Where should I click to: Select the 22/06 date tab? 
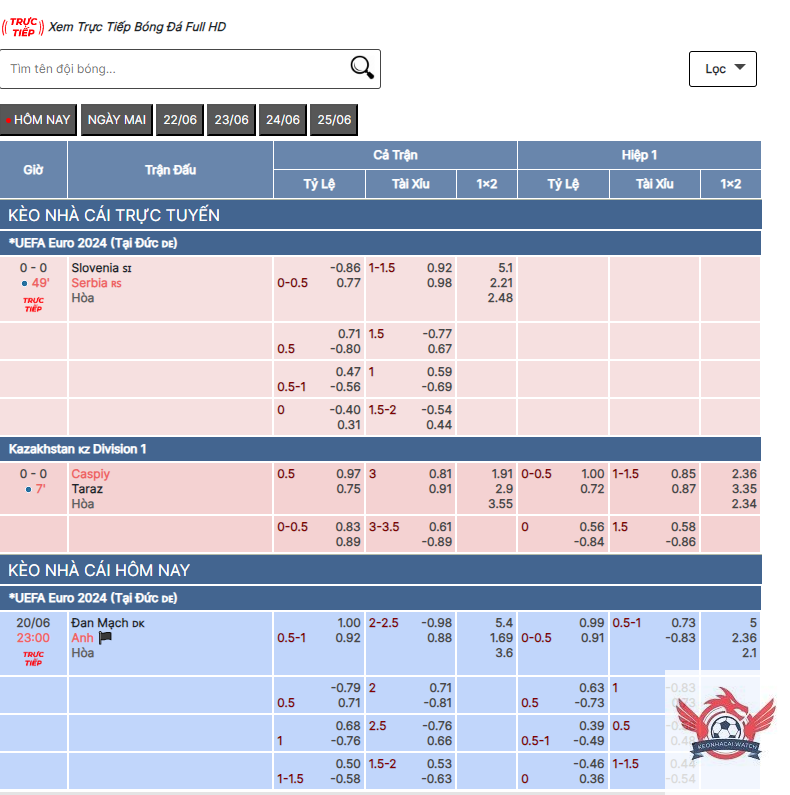(180, 120)
